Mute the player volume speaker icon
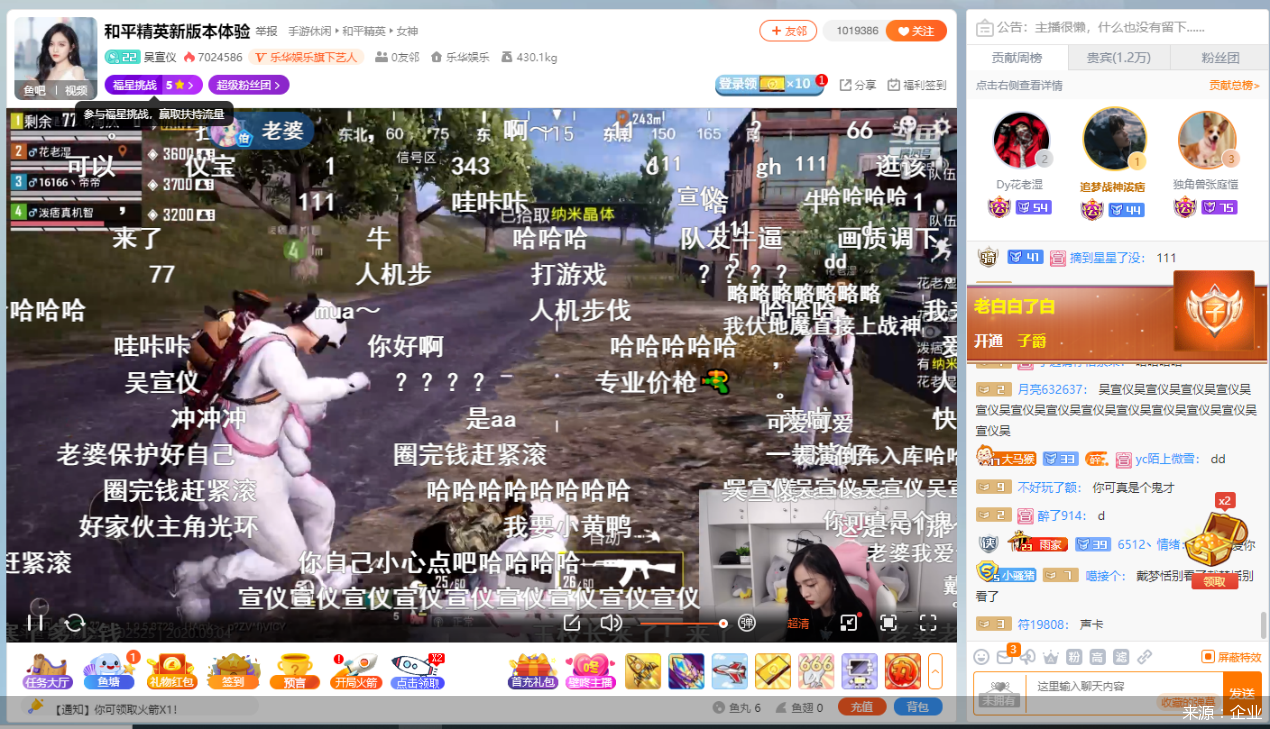 point(611,623)
